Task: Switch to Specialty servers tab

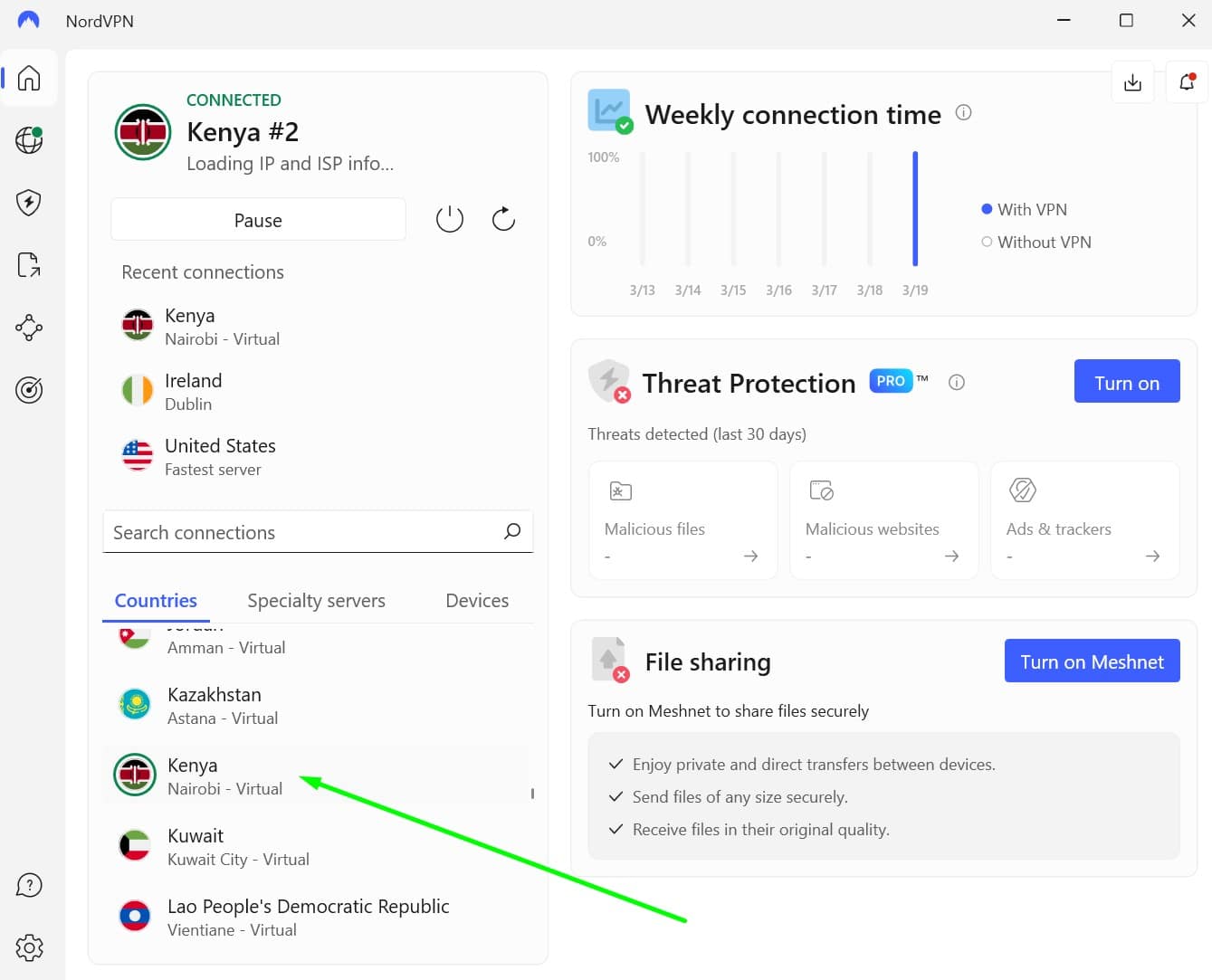Action: click(316, 601)
